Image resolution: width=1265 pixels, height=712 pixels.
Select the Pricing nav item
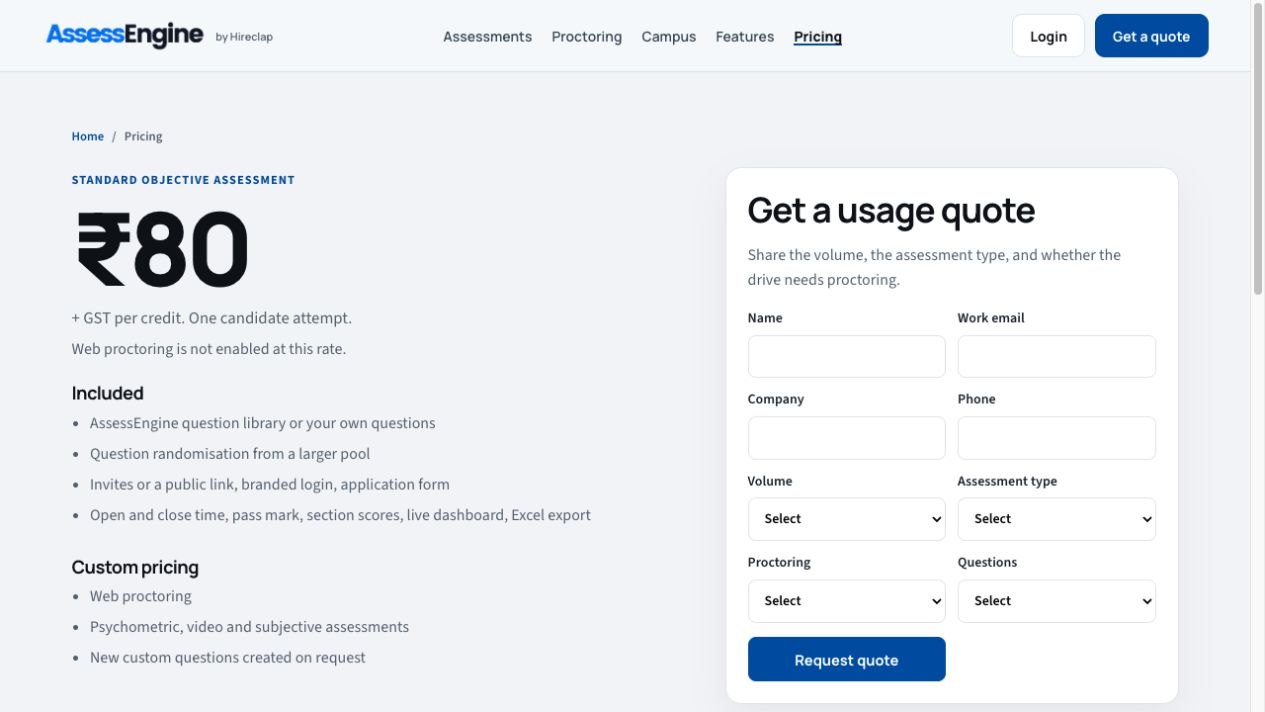coord(817,37)
